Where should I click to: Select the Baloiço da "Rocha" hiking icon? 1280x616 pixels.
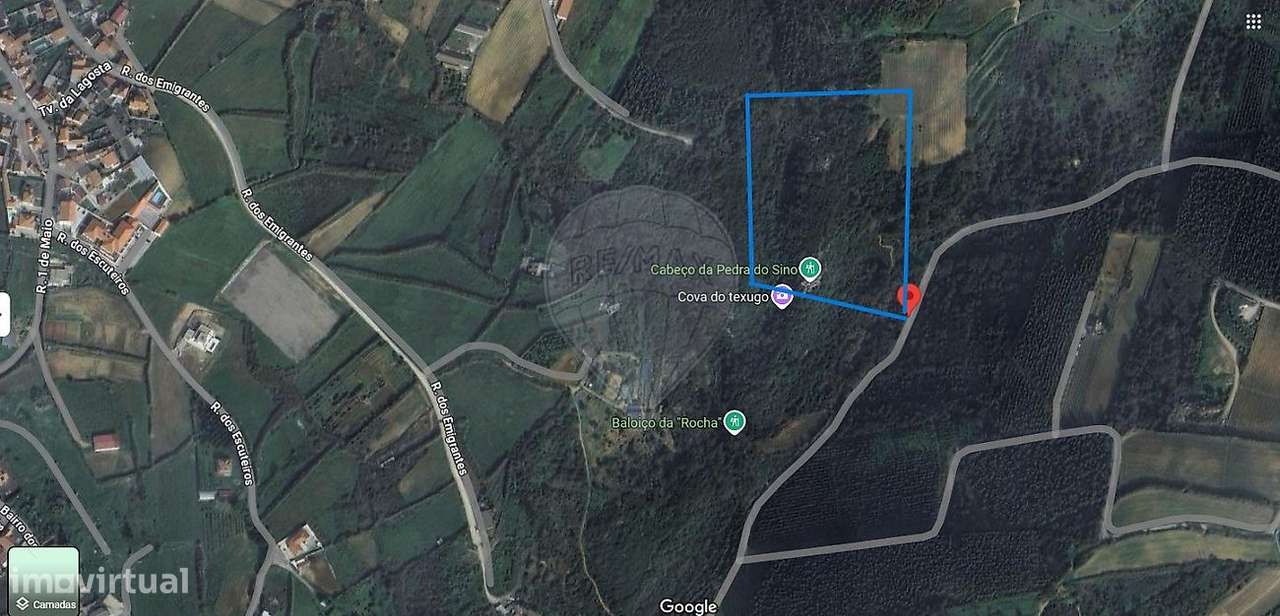[x=735, y=422]
